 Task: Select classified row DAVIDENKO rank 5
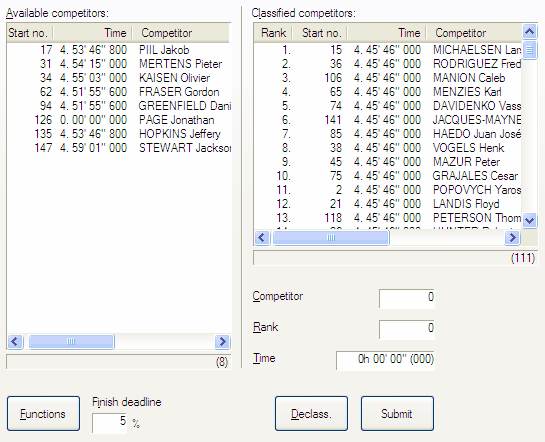click(388, 106)
